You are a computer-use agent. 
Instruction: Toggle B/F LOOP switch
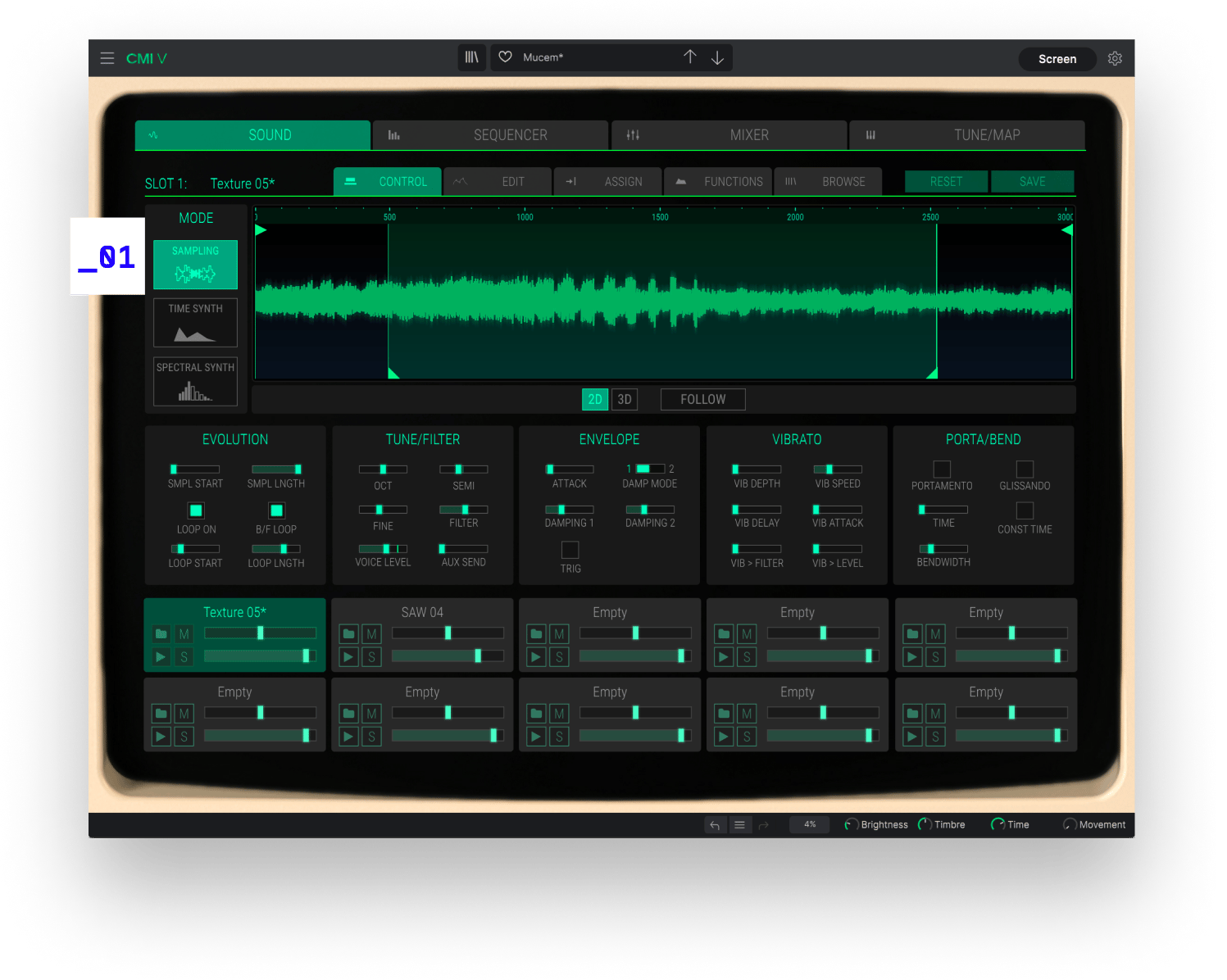(x=276, y=510)
